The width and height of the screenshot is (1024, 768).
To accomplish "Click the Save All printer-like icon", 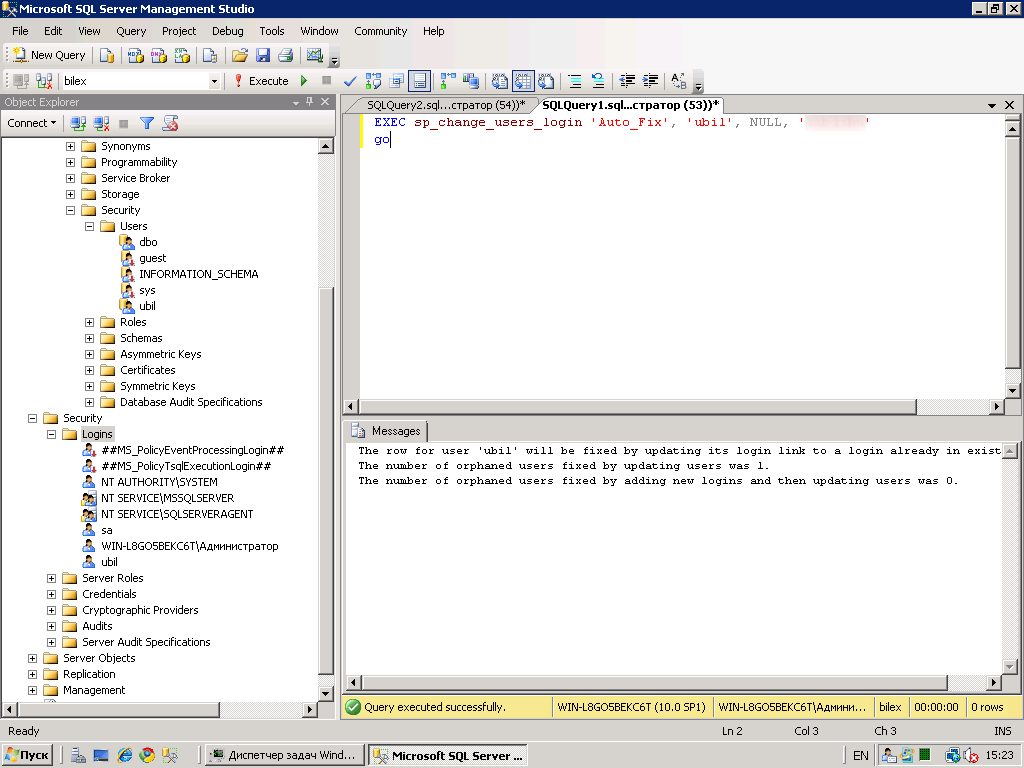I will point(285,56).
